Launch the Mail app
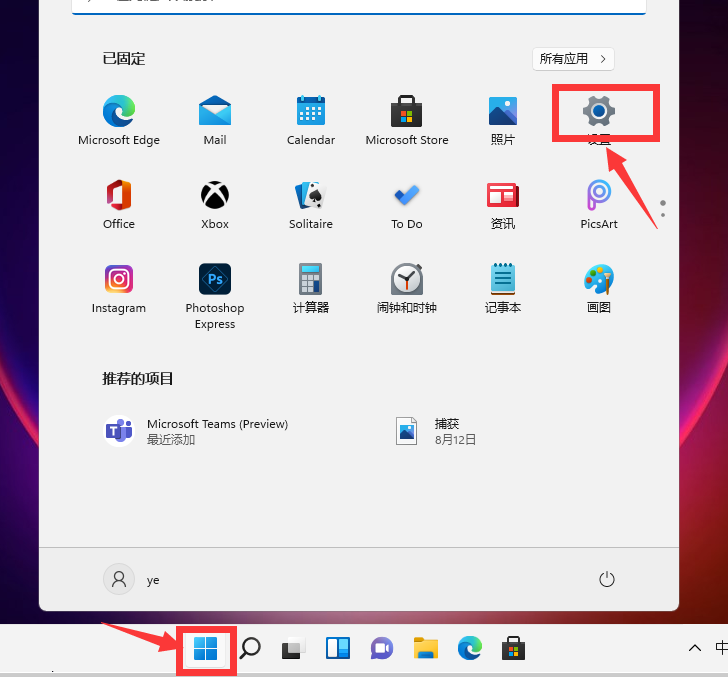The image size is (728, 677). click(215, 120)
